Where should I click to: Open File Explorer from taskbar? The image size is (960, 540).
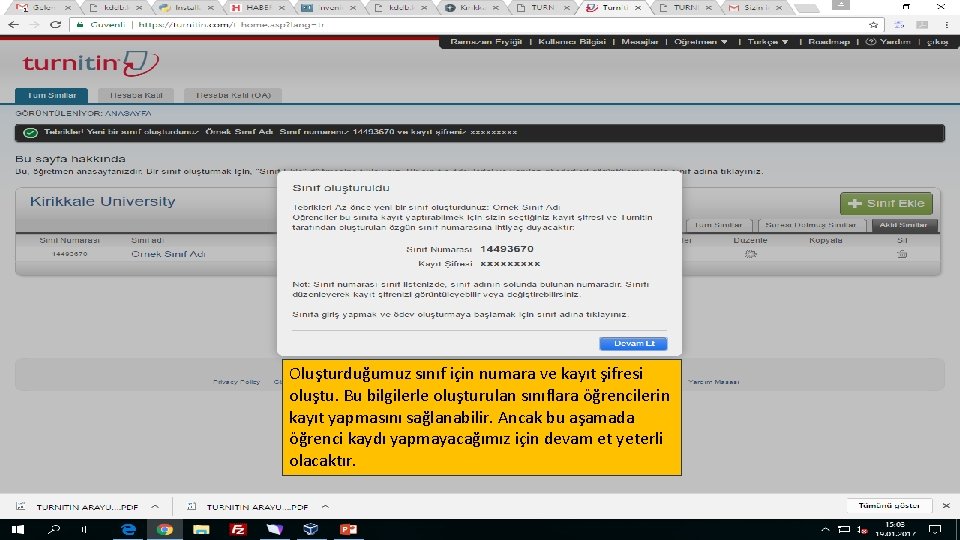pos(201,530)
